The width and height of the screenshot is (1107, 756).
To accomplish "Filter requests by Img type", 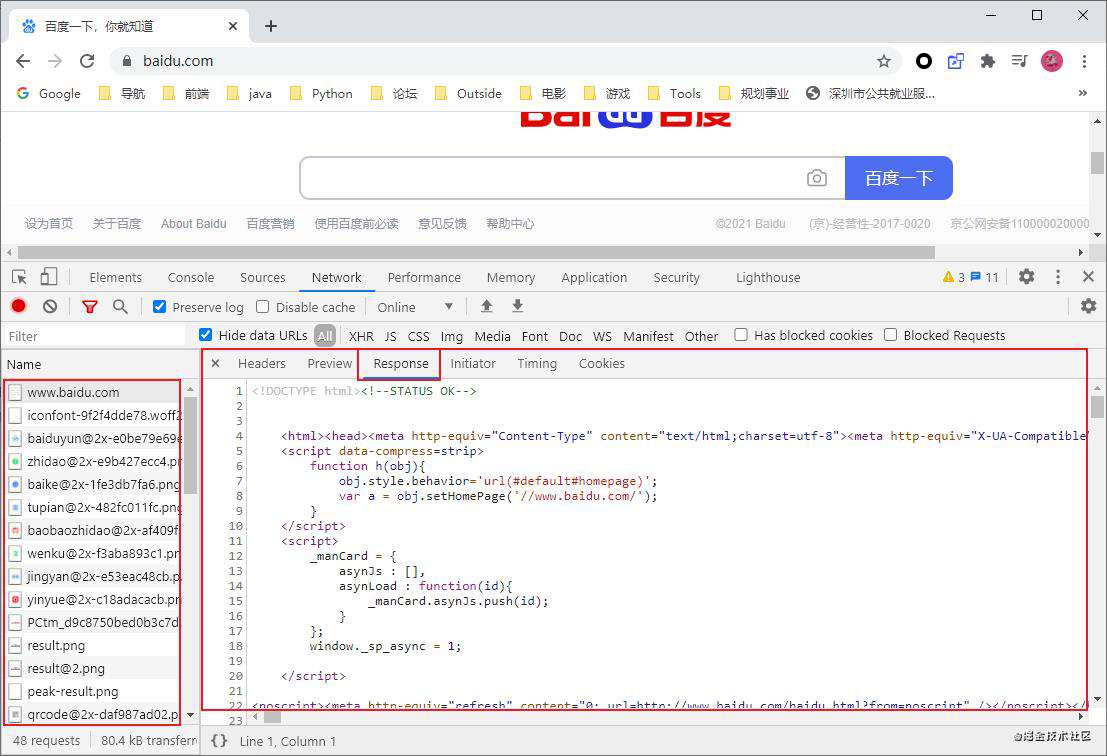I will (452, 337).
